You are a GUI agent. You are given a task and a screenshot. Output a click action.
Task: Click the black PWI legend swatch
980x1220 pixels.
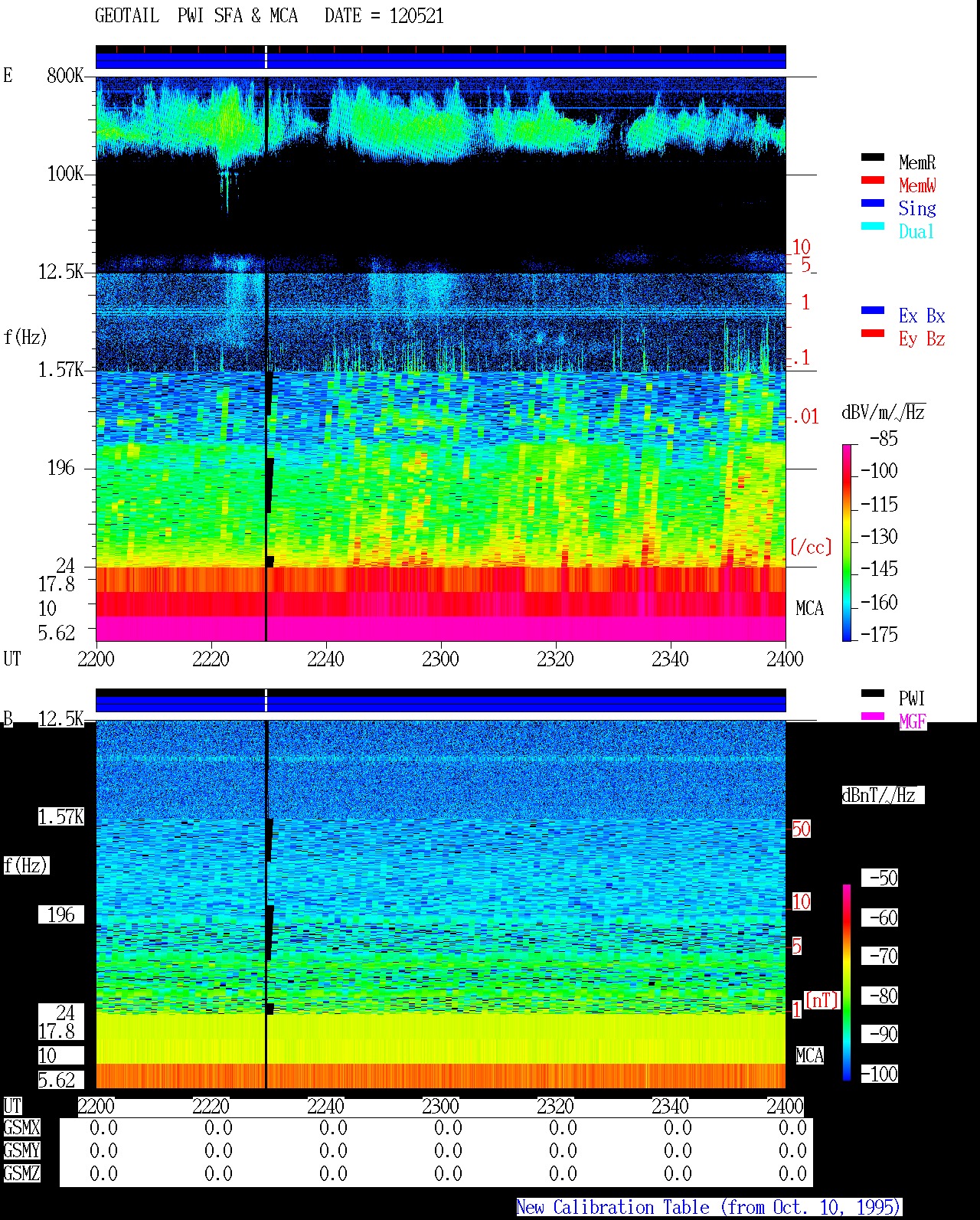pos(873,693)
